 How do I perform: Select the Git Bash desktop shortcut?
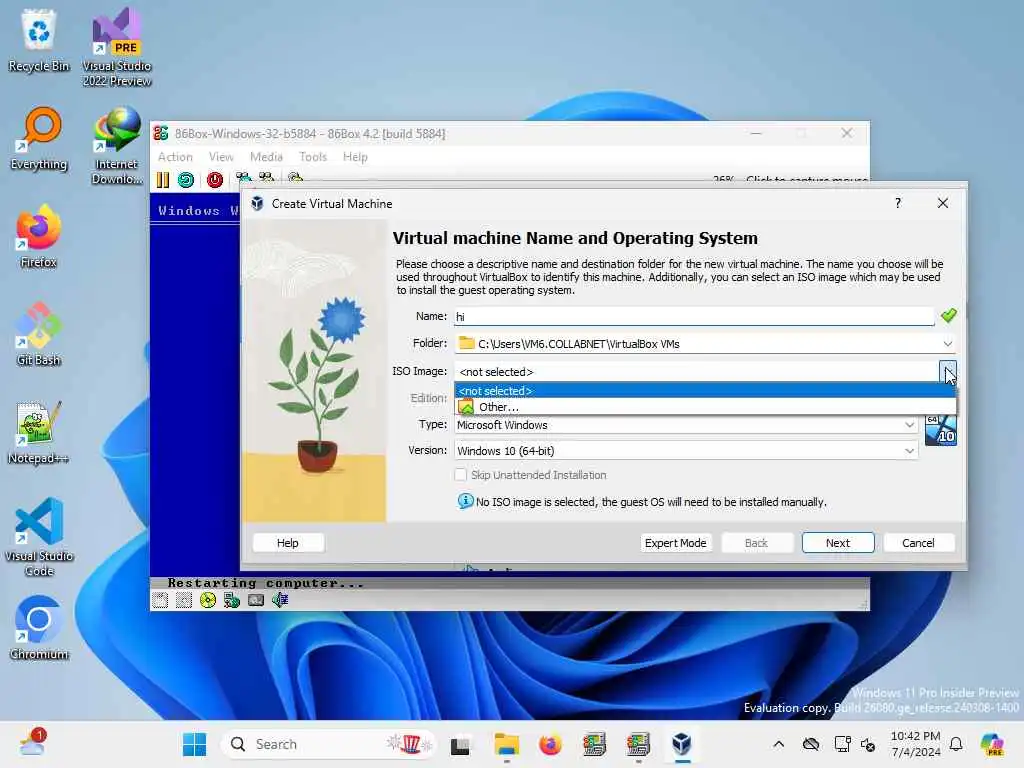(x=39, y=334)
